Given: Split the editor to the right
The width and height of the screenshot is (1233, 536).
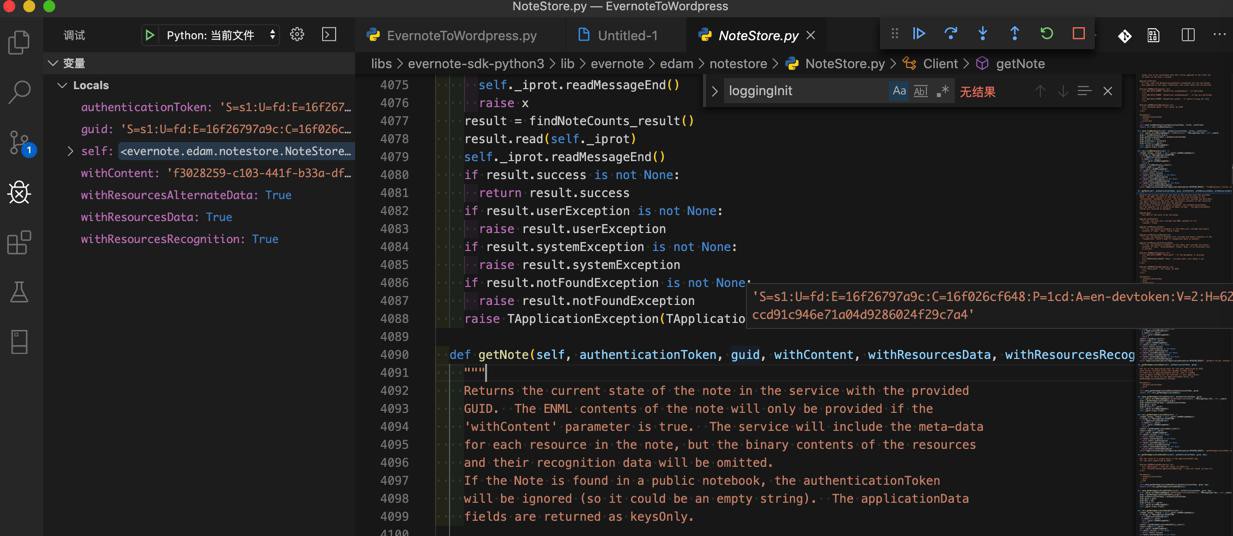Looking at the screenshot, I should pos(1188,35).
